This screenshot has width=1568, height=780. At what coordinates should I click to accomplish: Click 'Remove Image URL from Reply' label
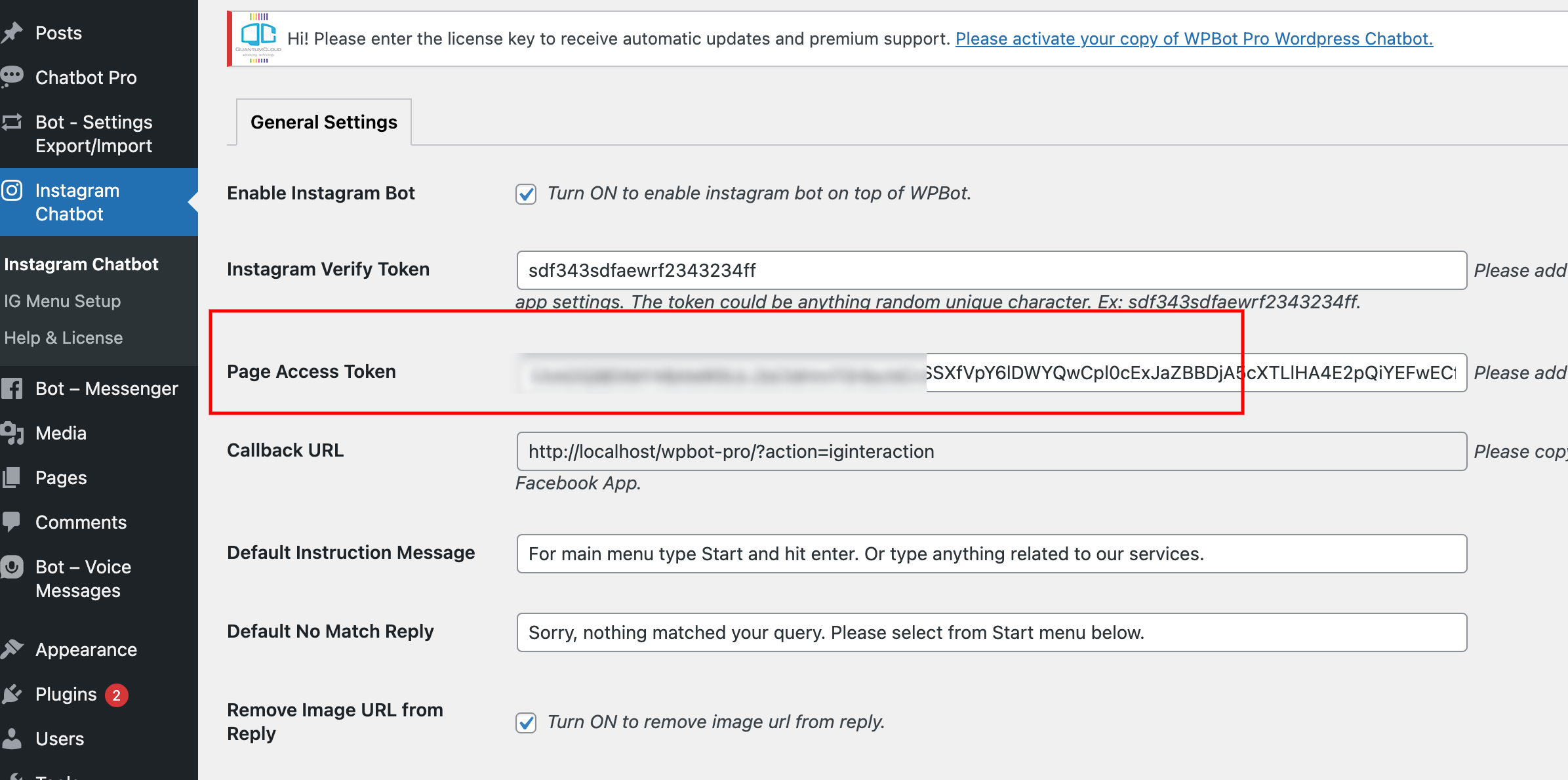click(x=335, y=722)
